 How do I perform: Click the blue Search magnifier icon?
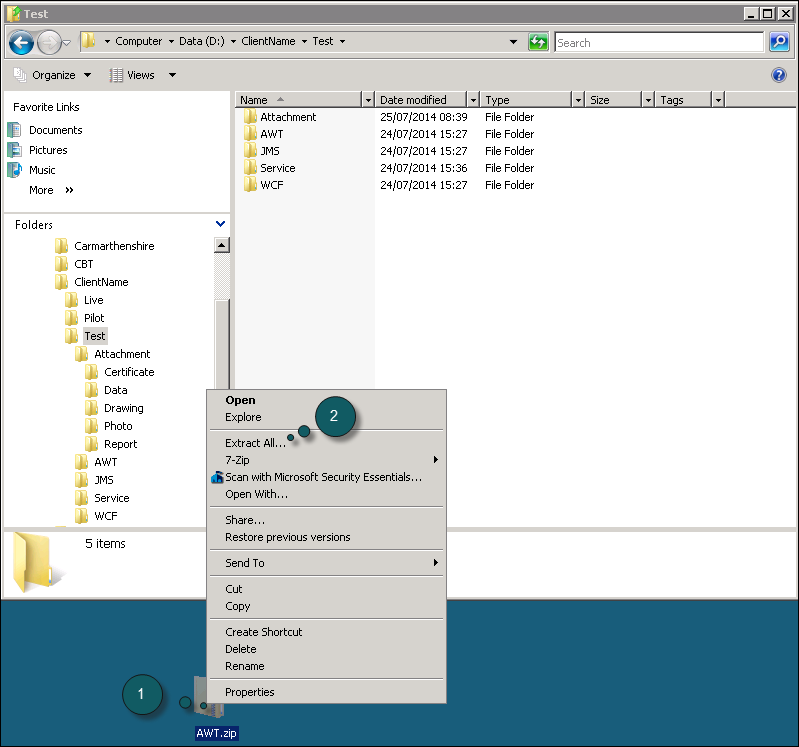pyautogui.click(x=779, y=42)
